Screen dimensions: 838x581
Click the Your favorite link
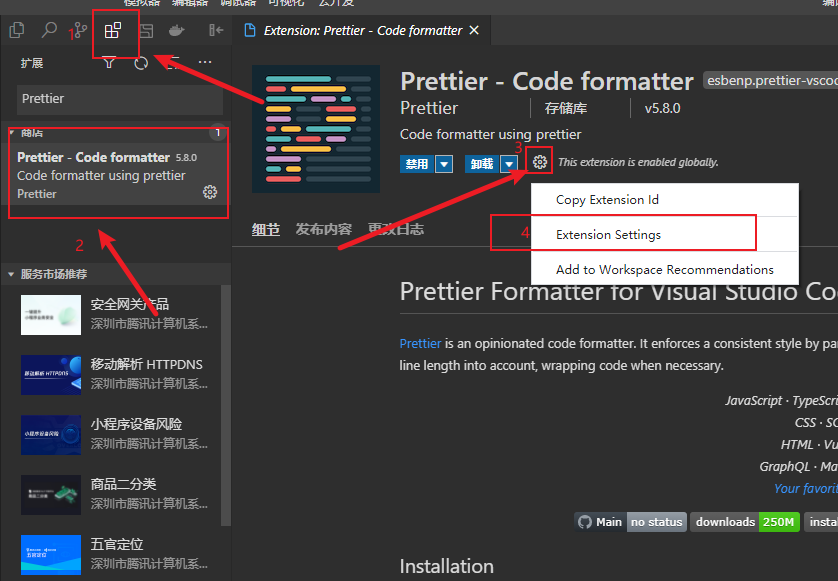click(x=805, y=488)
